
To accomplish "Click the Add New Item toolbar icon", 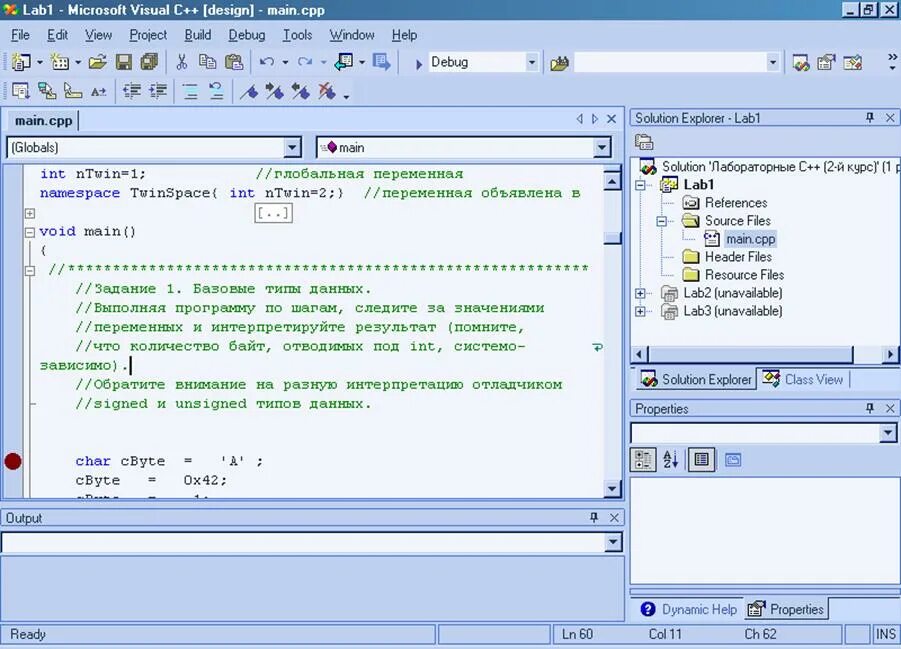I will 60,62.
